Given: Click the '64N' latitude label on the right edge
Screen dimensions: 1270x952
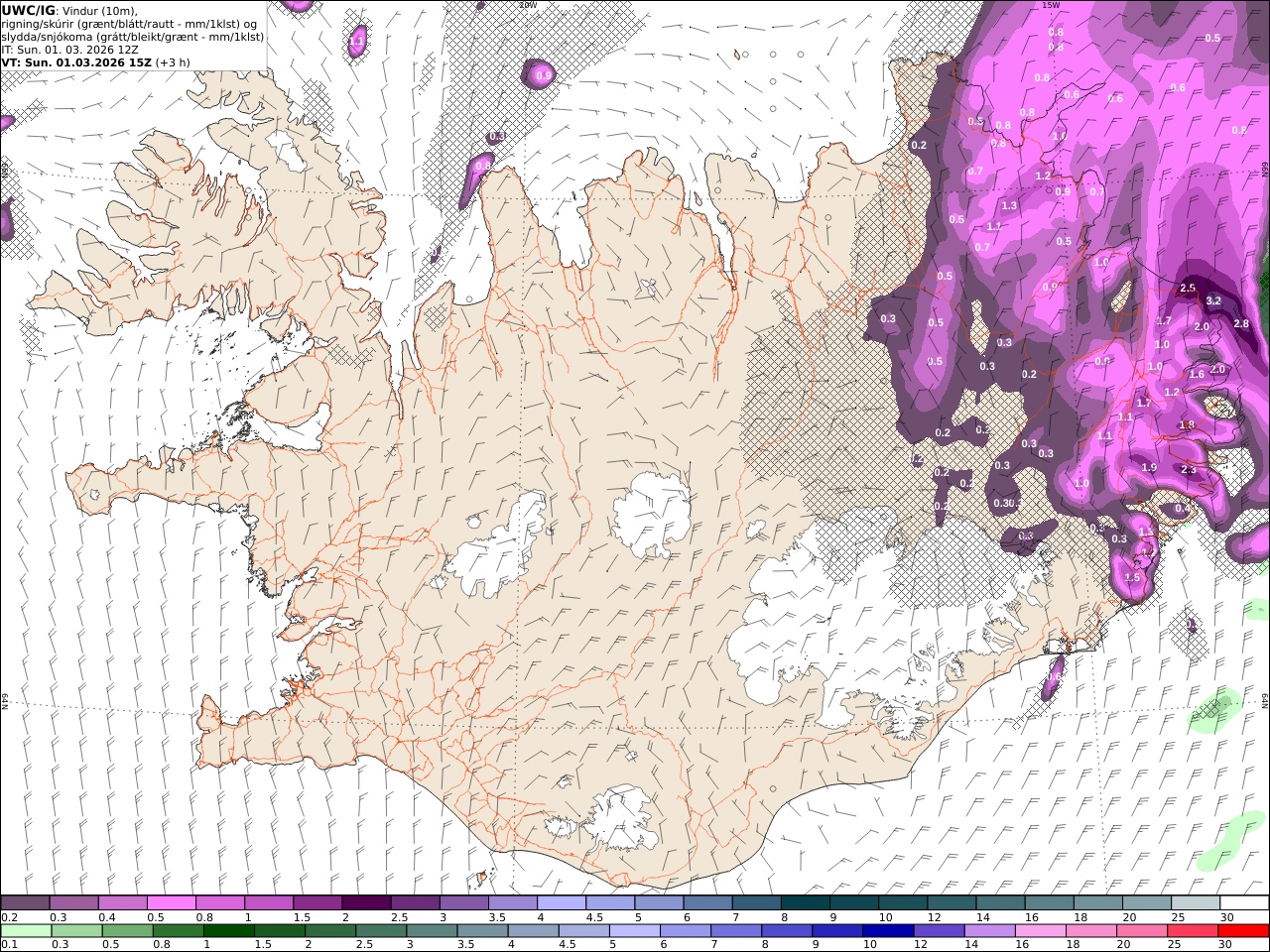Looking at the screenshot, I should [1265, 700].
